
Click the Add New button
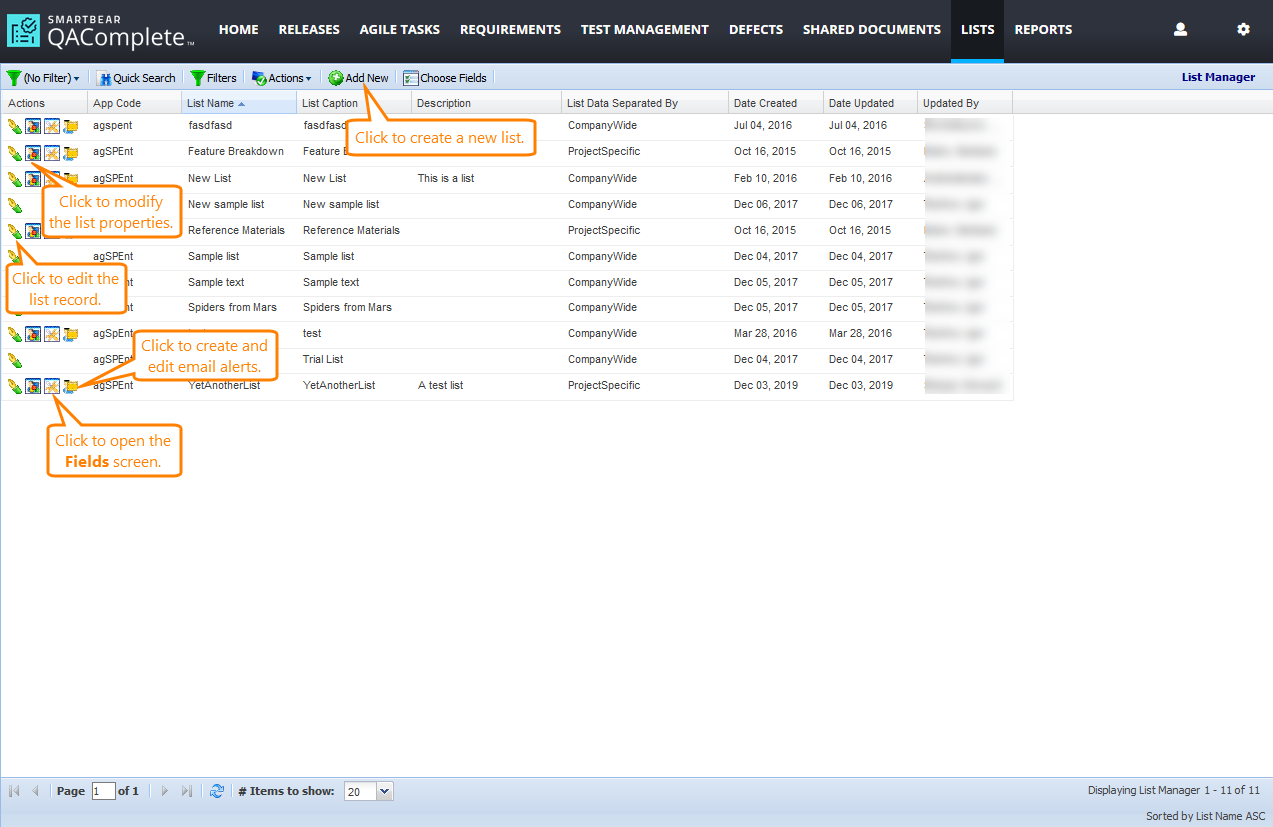pyautogui.click(x=359, y=78)
